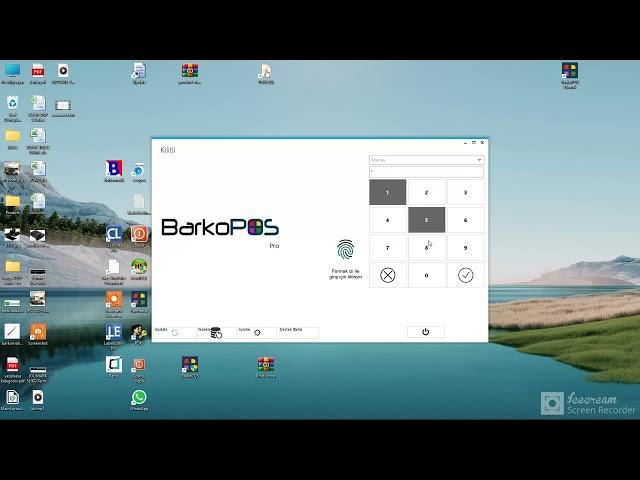Select the Recycle Bin desktop icon

(x=13, y=108)
